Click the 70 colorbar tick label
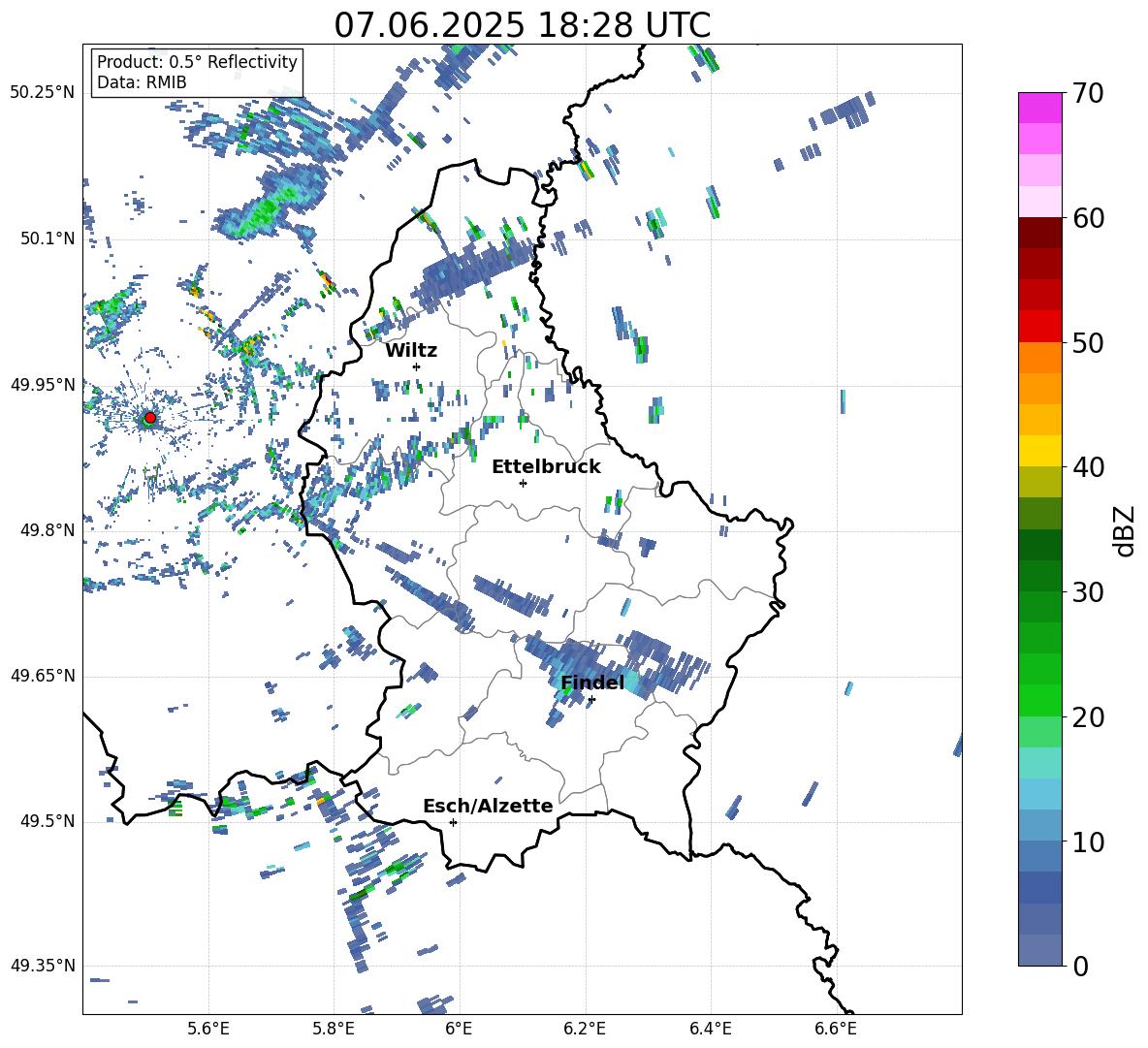Viewport: 1148px width, 1048px height. (x=1088, y=94)
